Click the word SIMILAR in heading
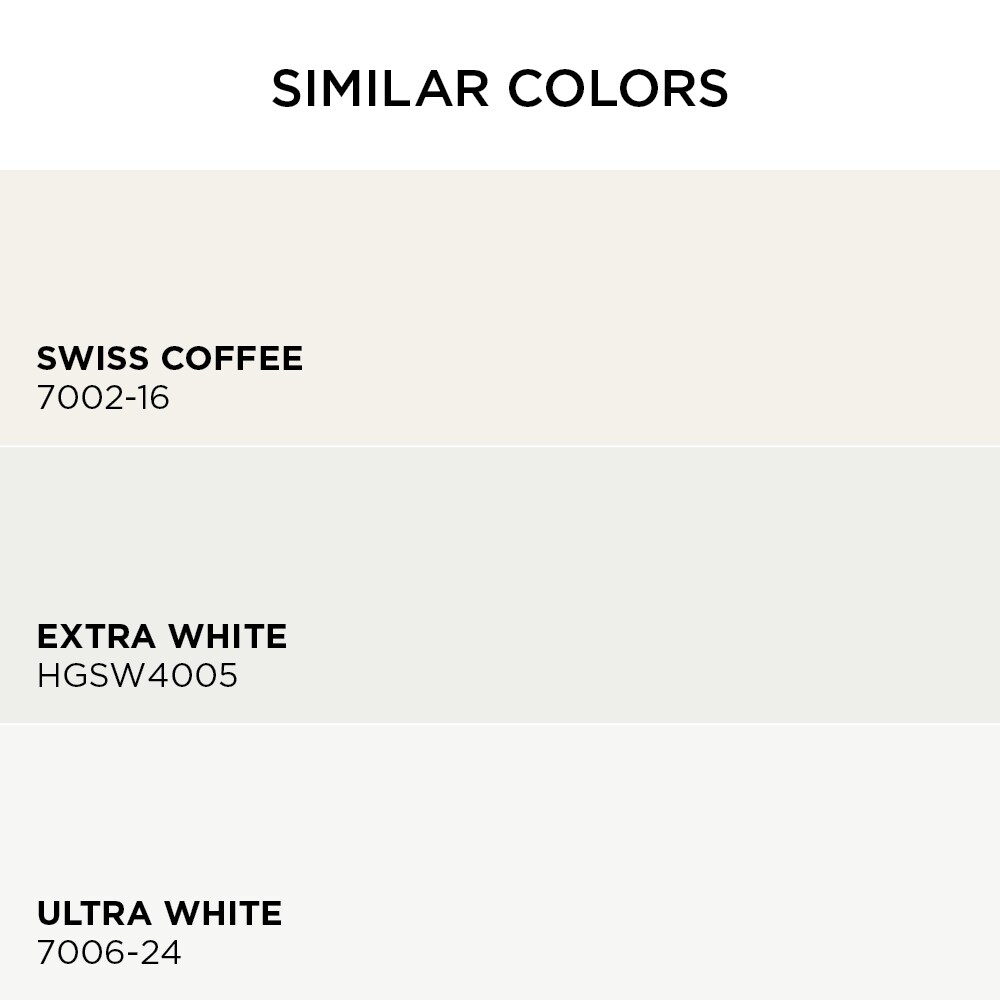The height and width of the screenshot is (1000, 1000). tap(381, 88)
